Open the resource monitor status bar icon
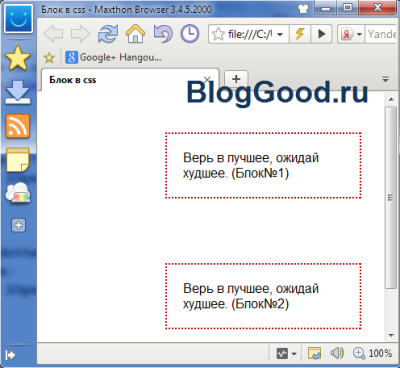The image size is (400, 368). pos(282,353)
